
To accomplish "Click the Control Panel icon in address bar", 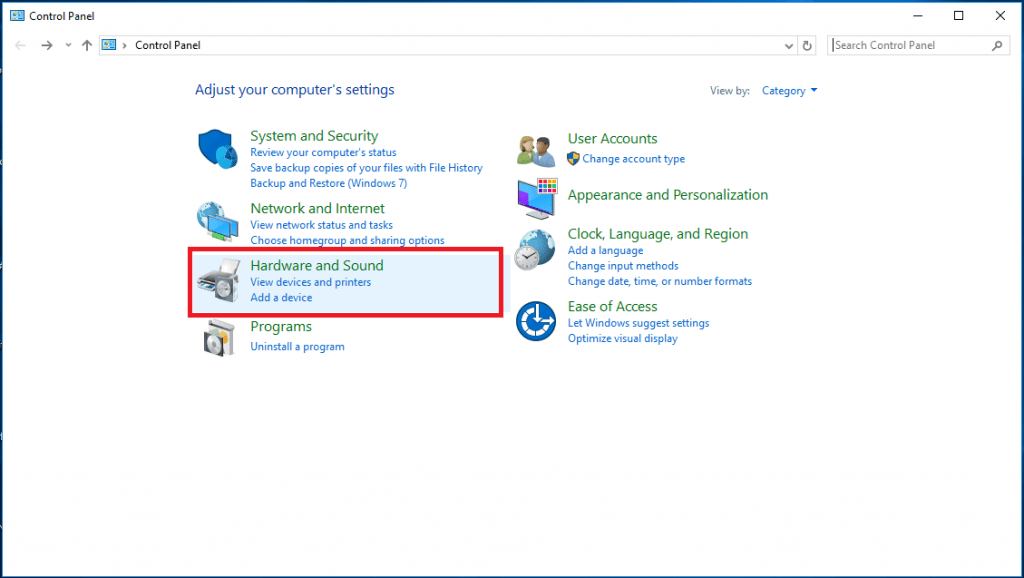I will [109, 45].
